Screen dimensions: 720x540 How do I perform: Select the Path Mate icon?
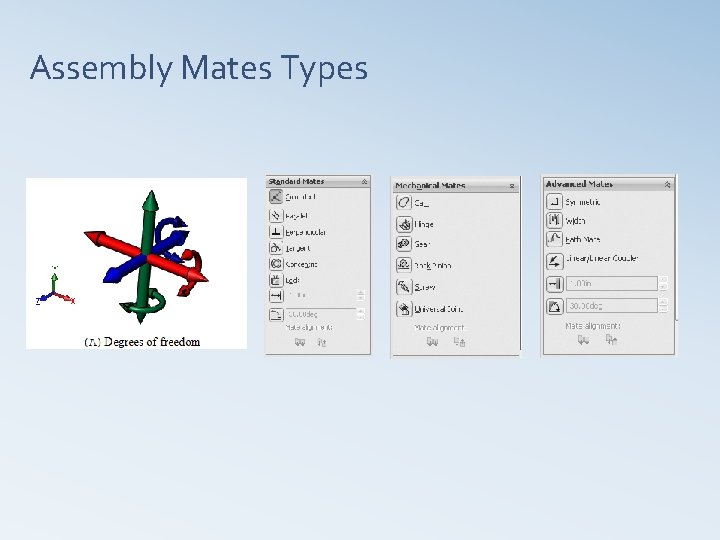[554, 239]
